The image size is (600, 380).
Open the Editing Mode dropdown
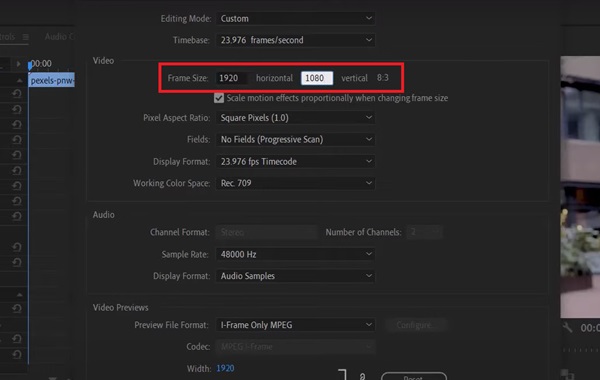click(295, 18)
